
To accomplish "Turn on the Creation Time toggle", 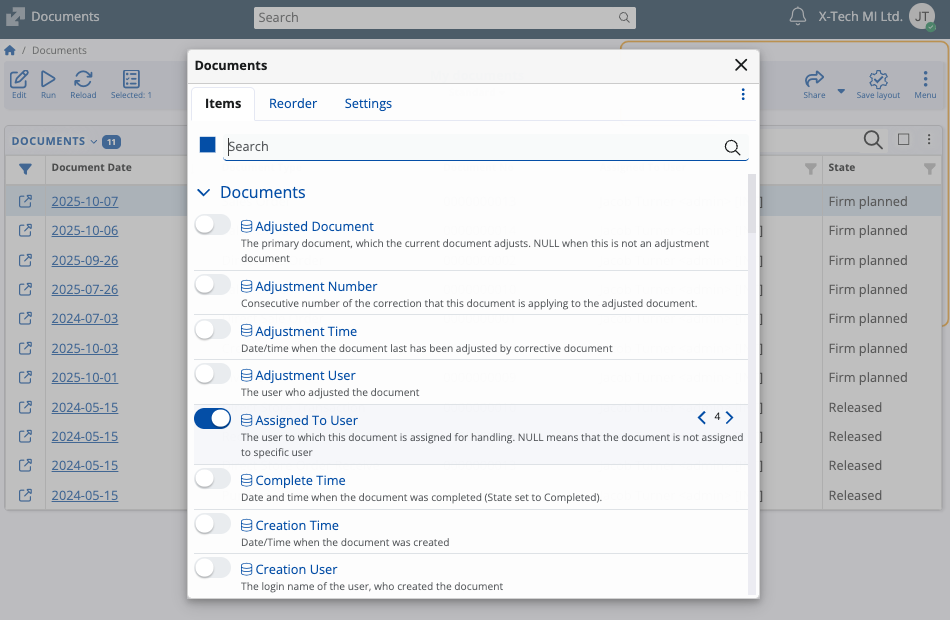I will 212,524.
